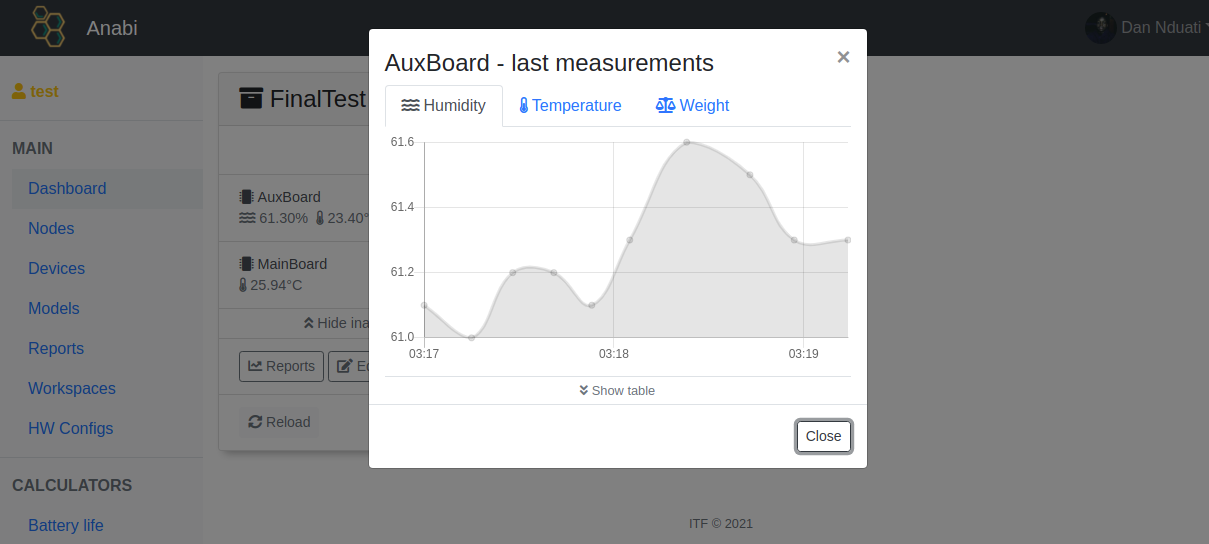Click the AuxBoard chip icon in node list
Screen dimensions: 1209x544
246,197
